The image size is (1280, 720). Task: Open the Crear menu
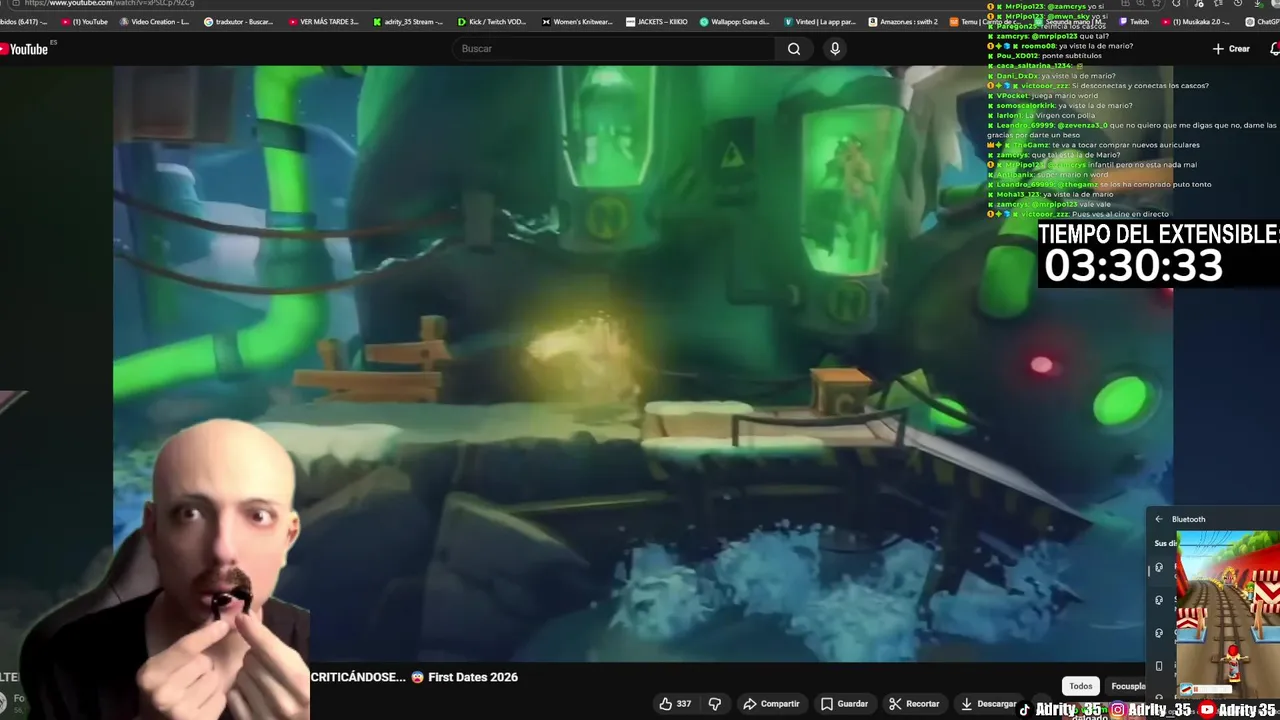1231,49
